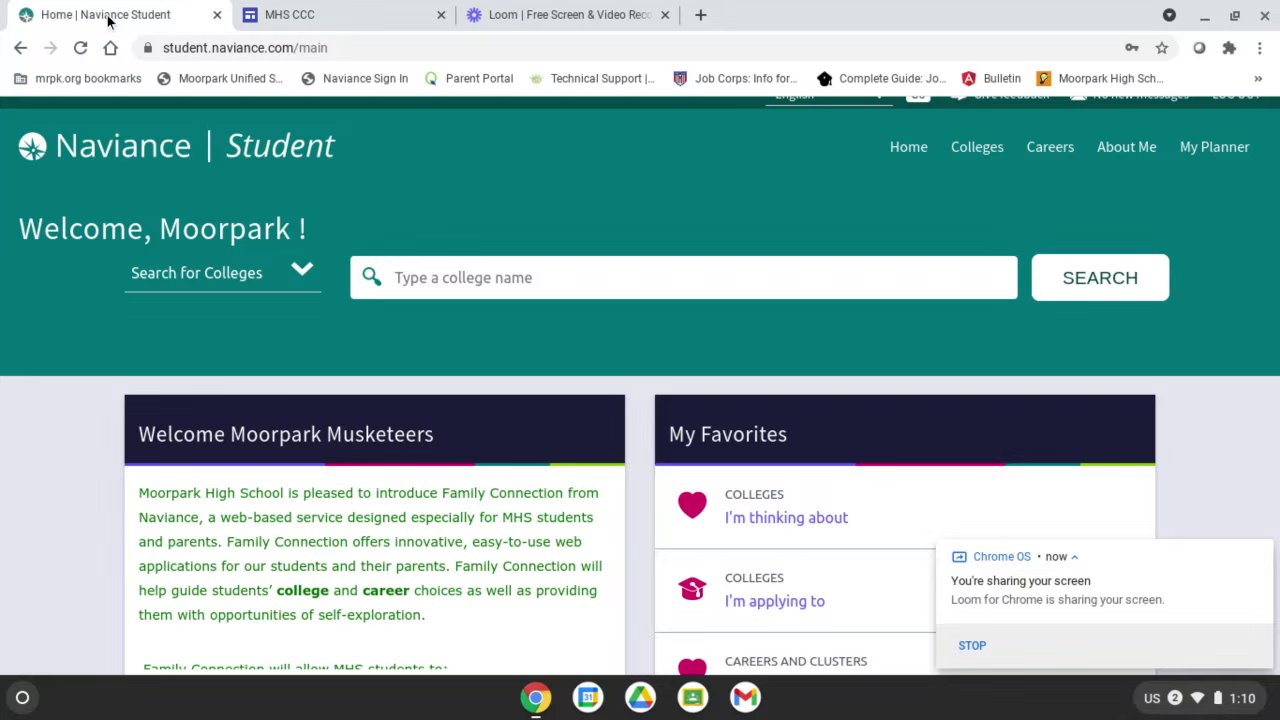Viewport: 1280px width, 720px height.
Task: Click the heart icon beside I'm thinking about
Action: tap(692, 505)
